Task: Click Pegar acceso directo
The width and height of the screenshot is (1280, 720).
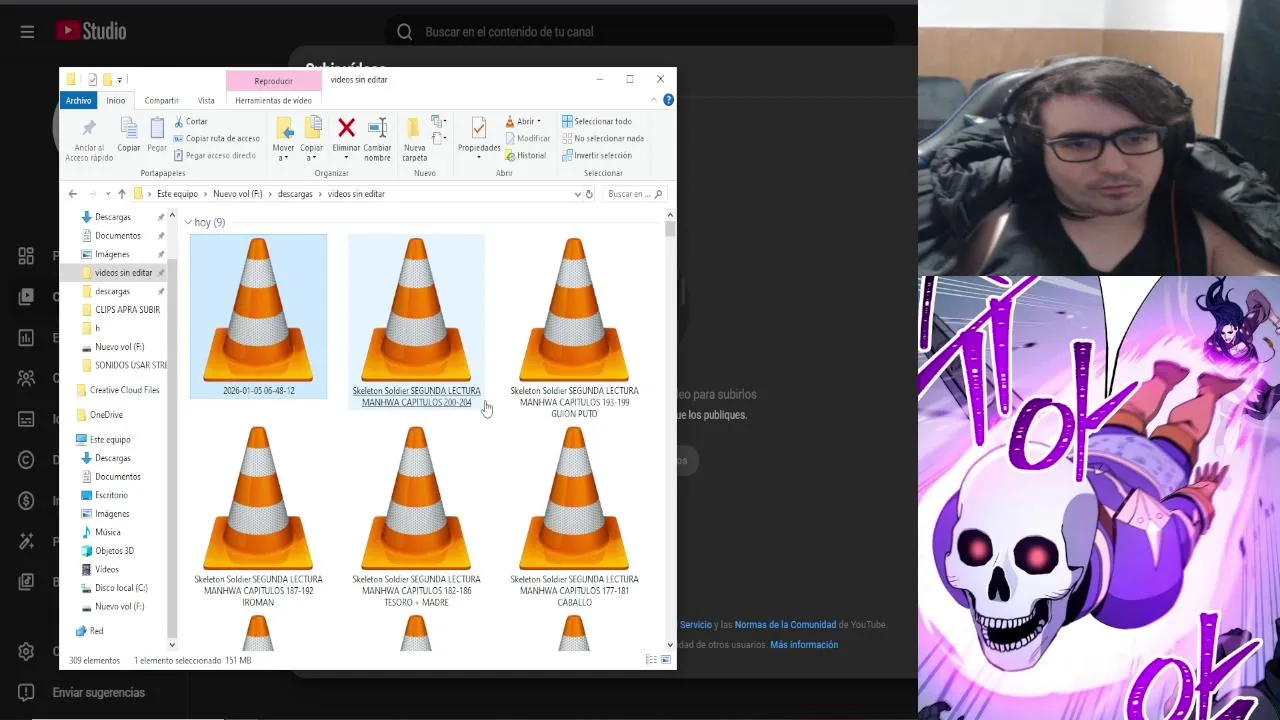Action: click(x=214, y=155)
